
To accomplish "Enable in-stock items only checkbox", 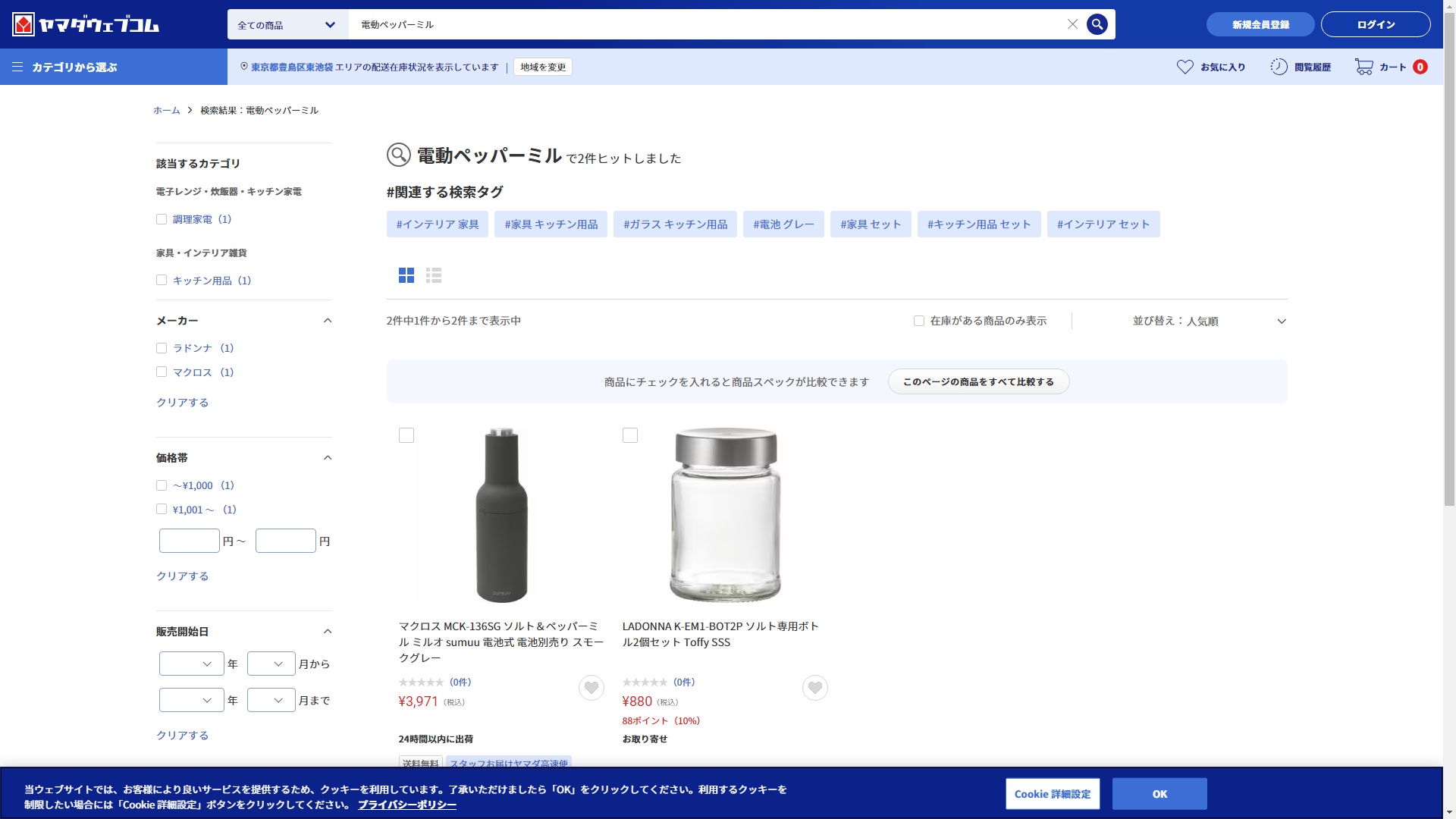I will tap(919, 321).
